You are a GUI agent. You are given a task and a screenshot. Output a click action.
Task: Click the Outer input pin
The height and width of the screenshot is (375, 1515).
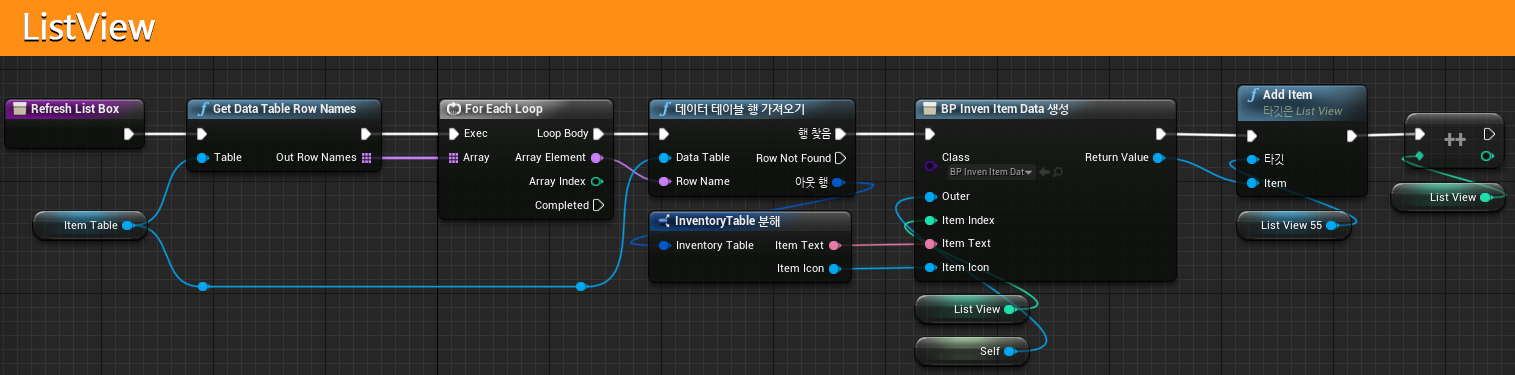(930, 196)
